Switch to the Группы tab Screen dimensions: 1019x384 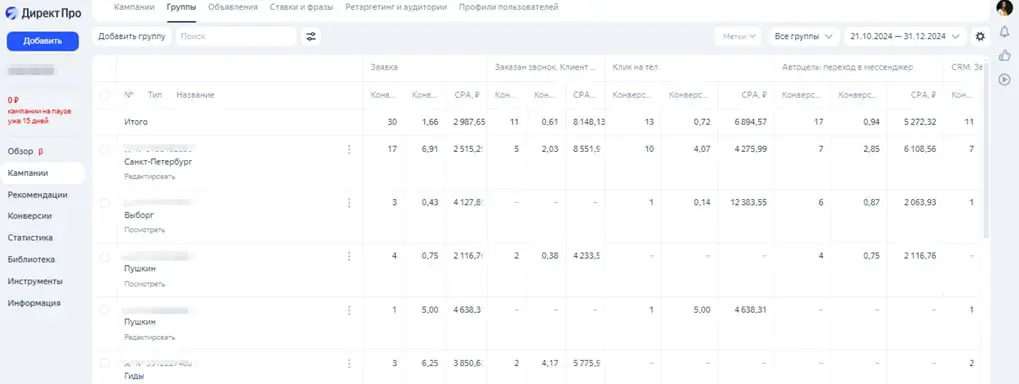coord(181,7)
